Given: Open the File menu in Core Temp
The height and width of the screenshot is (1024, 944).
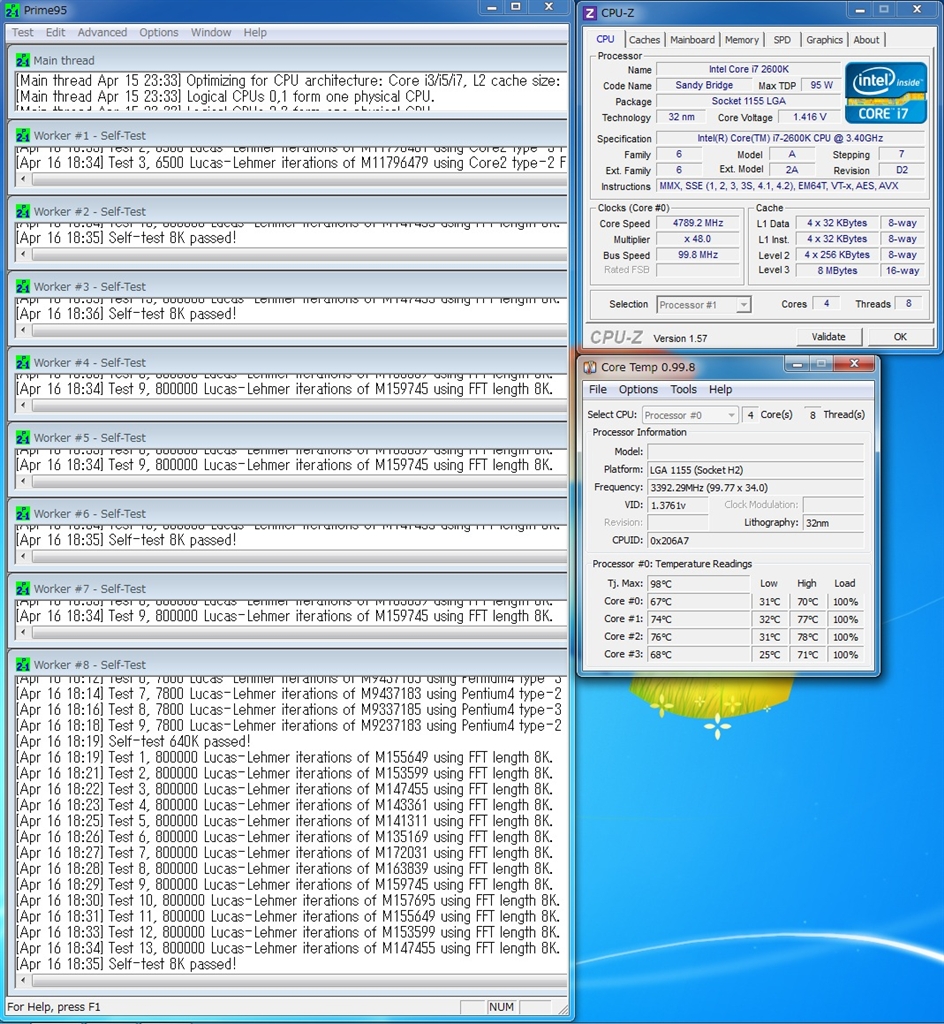Looking at the screenshot, I should point(598,390).
